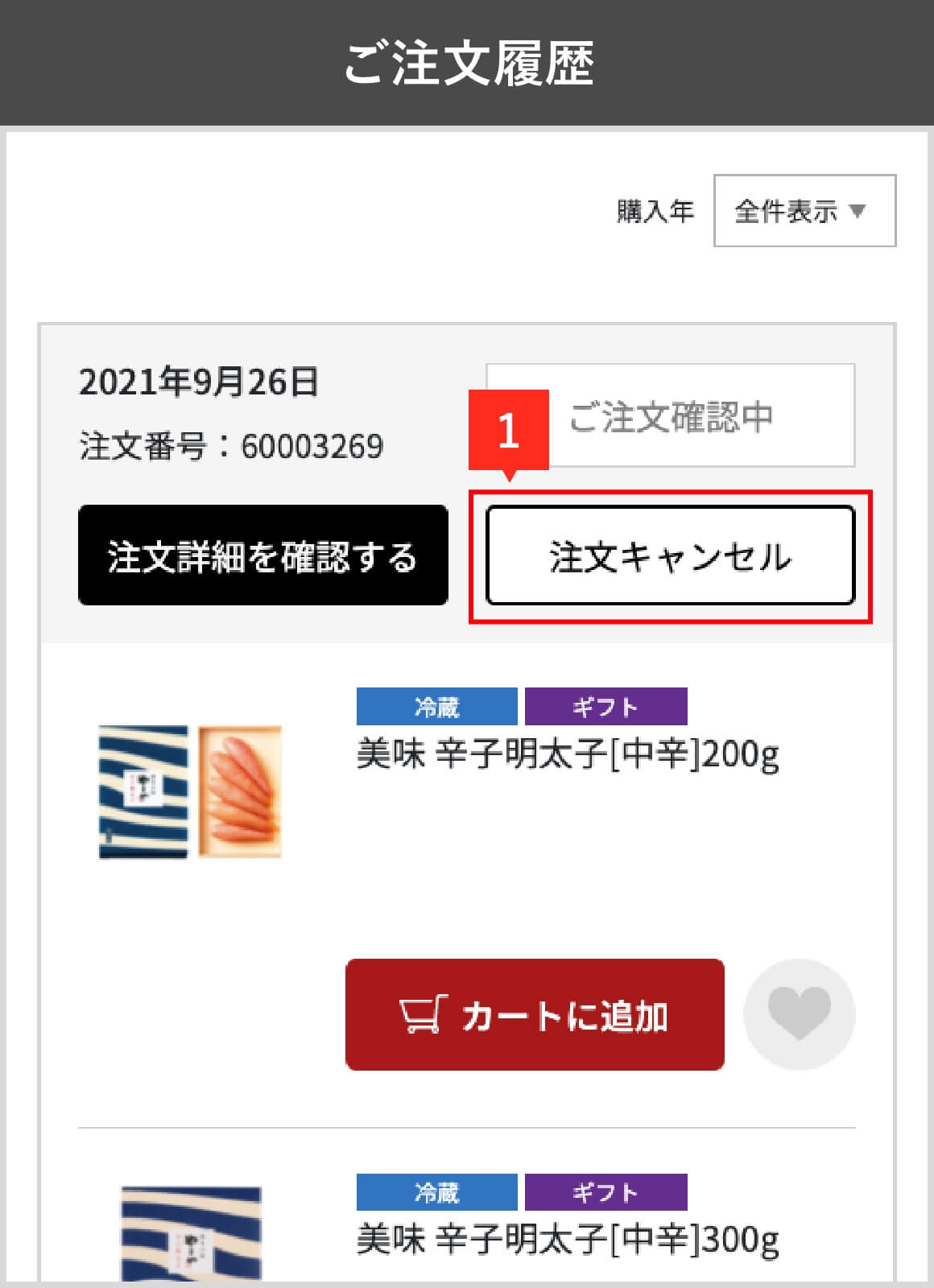
Task: Click the dropdown arrow beside 全件表示
Action: 858,211
